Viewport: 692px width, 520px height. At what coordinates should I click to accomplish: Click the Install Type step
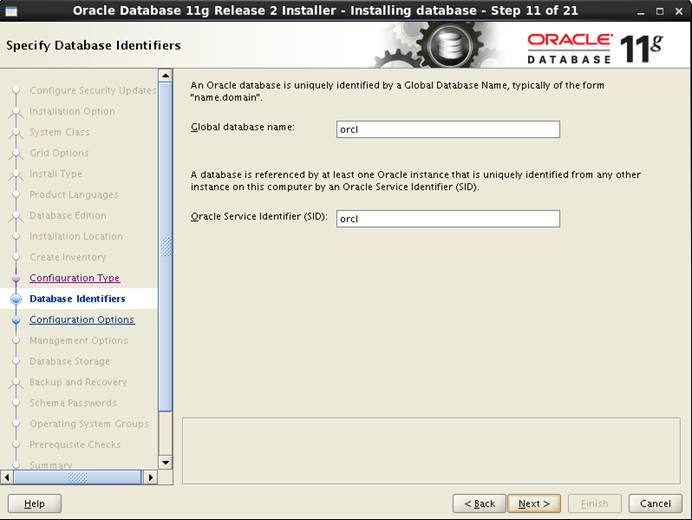[56, 173]
